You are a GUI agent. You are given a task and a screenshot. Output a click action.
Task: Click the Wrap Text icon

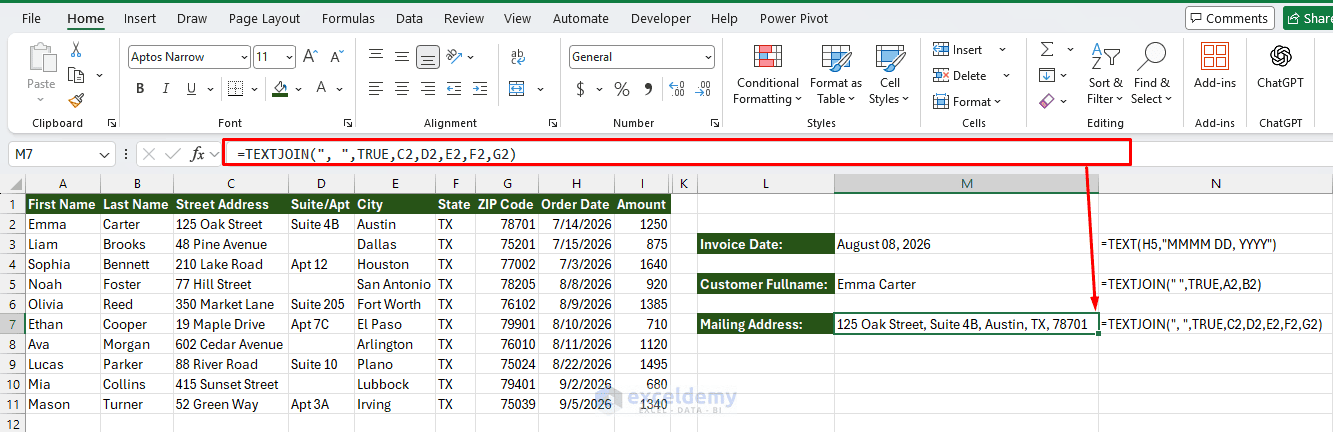coord(519,57)
